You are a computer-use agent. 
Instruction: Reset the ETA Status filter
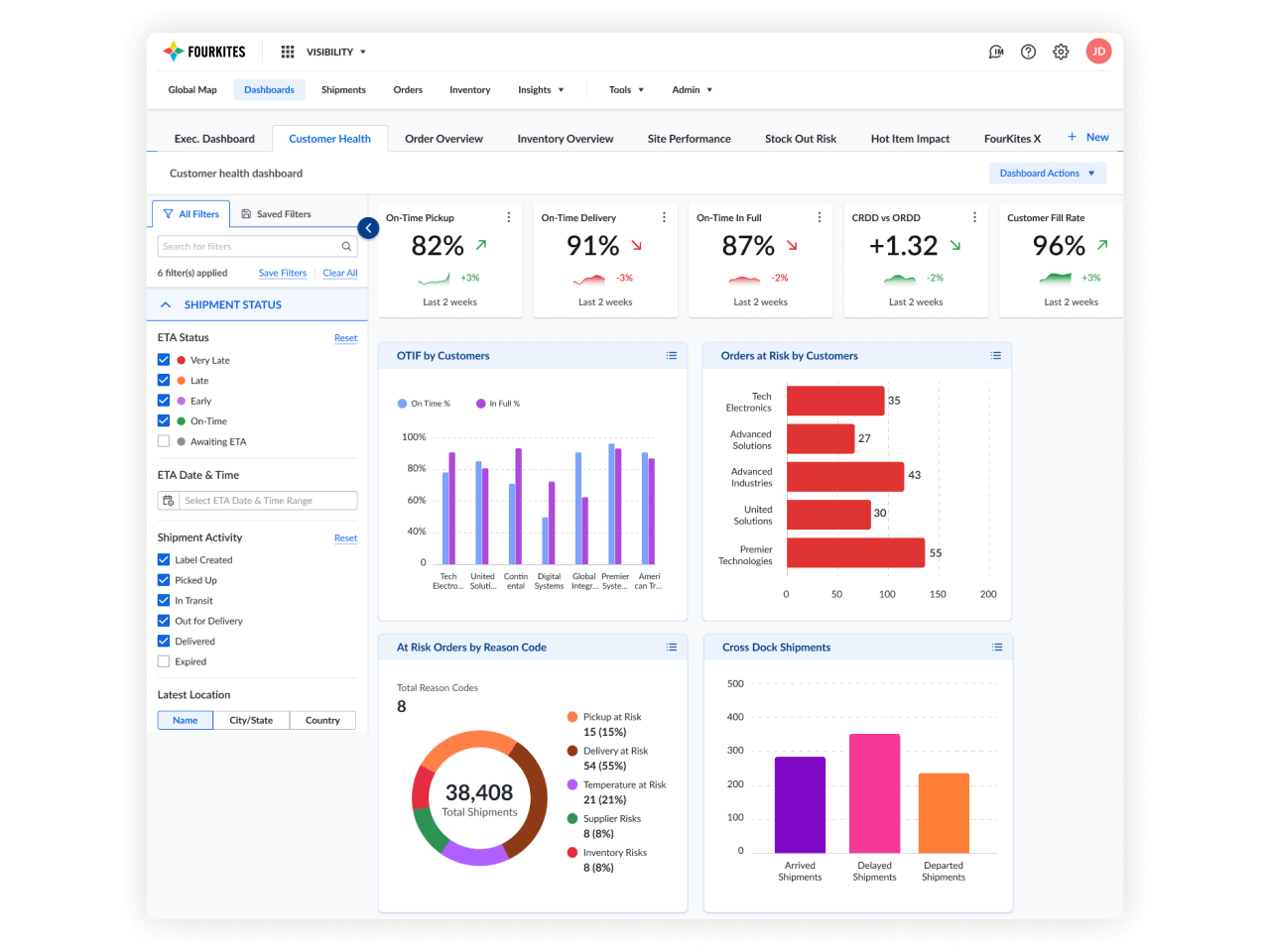(345, 338)
